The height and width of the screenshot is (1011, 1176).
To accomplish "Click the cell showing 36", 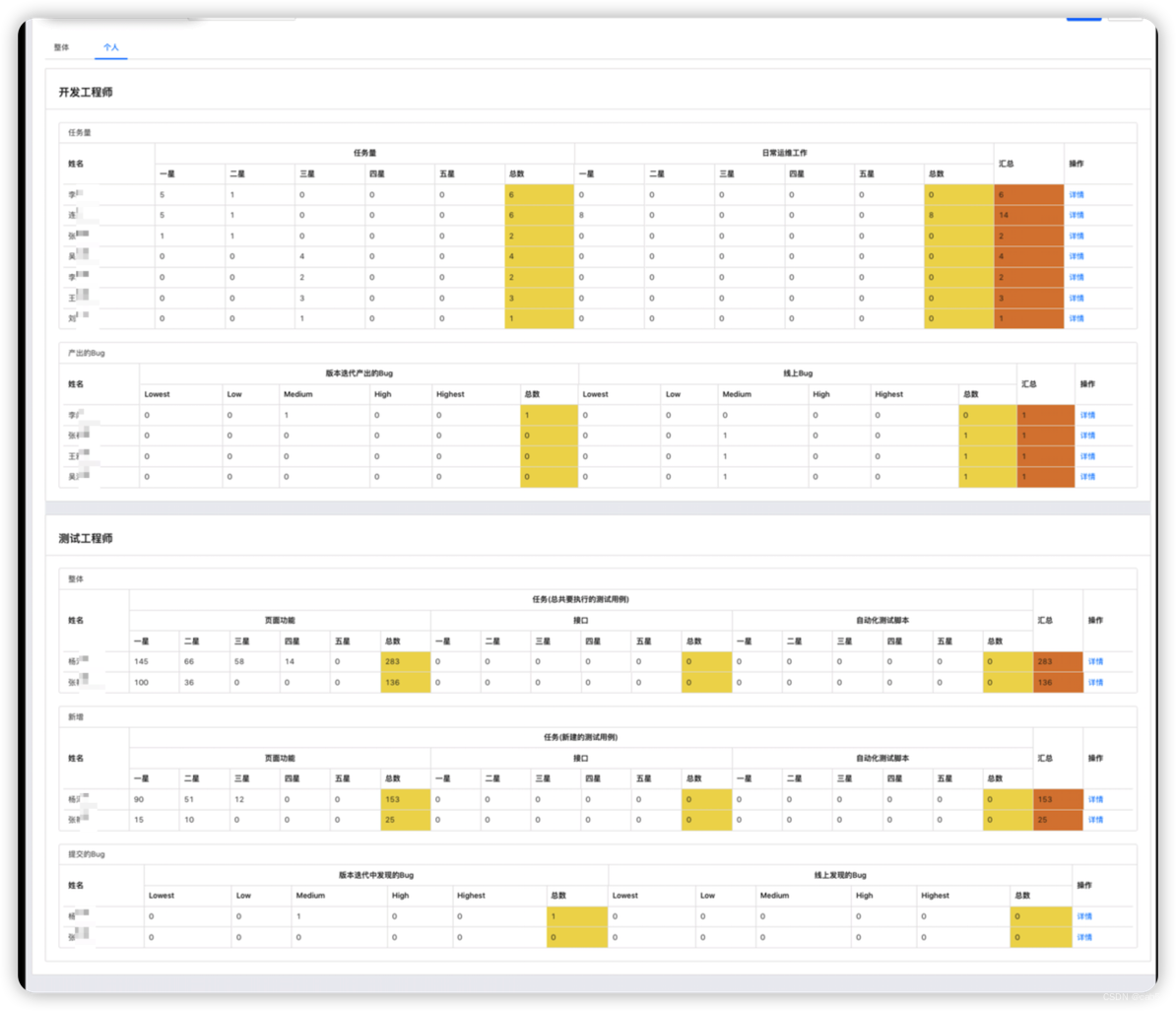I will pos(204,682).
